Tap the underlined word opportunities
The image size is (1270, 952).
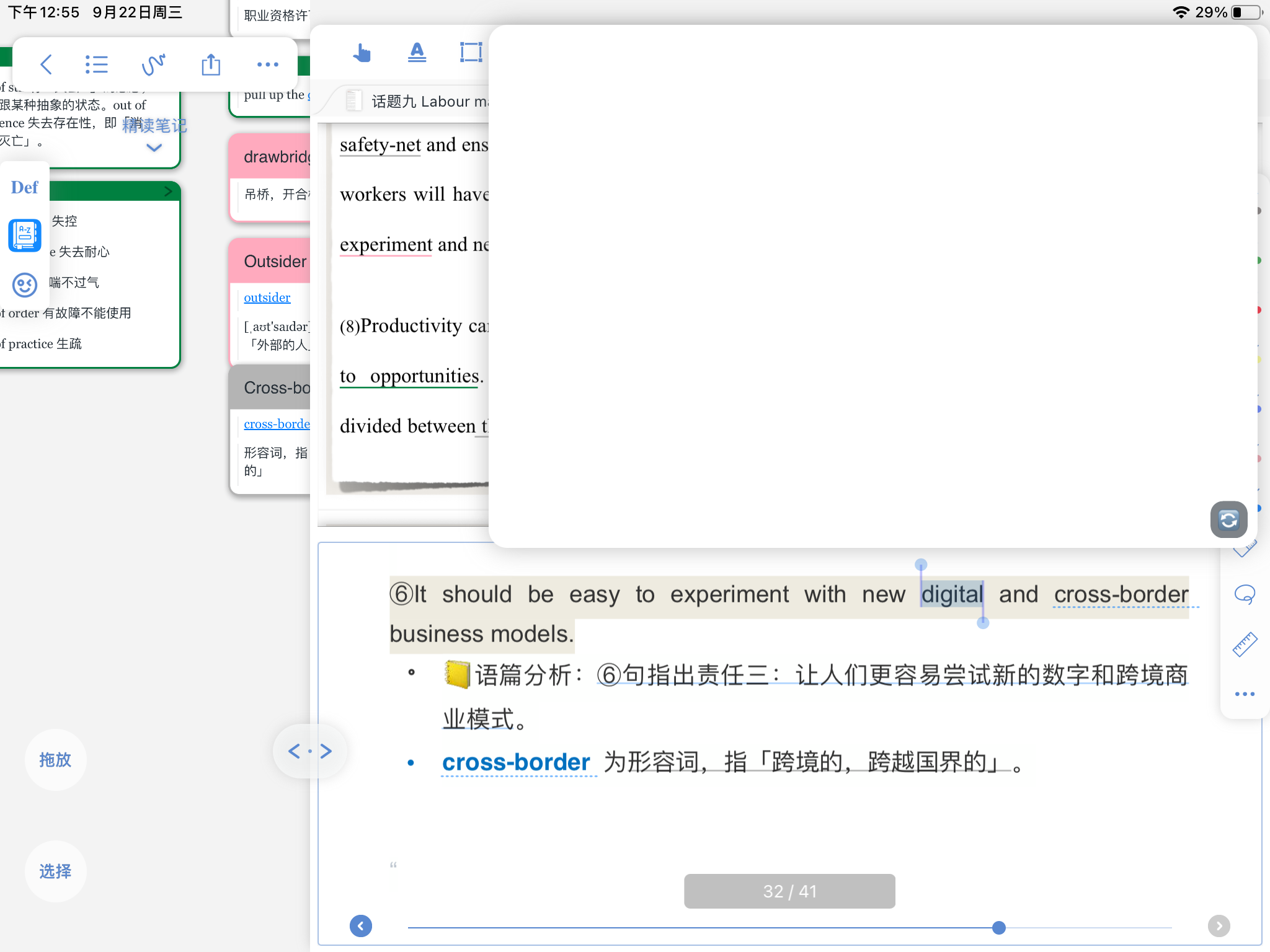pos(424,376)
